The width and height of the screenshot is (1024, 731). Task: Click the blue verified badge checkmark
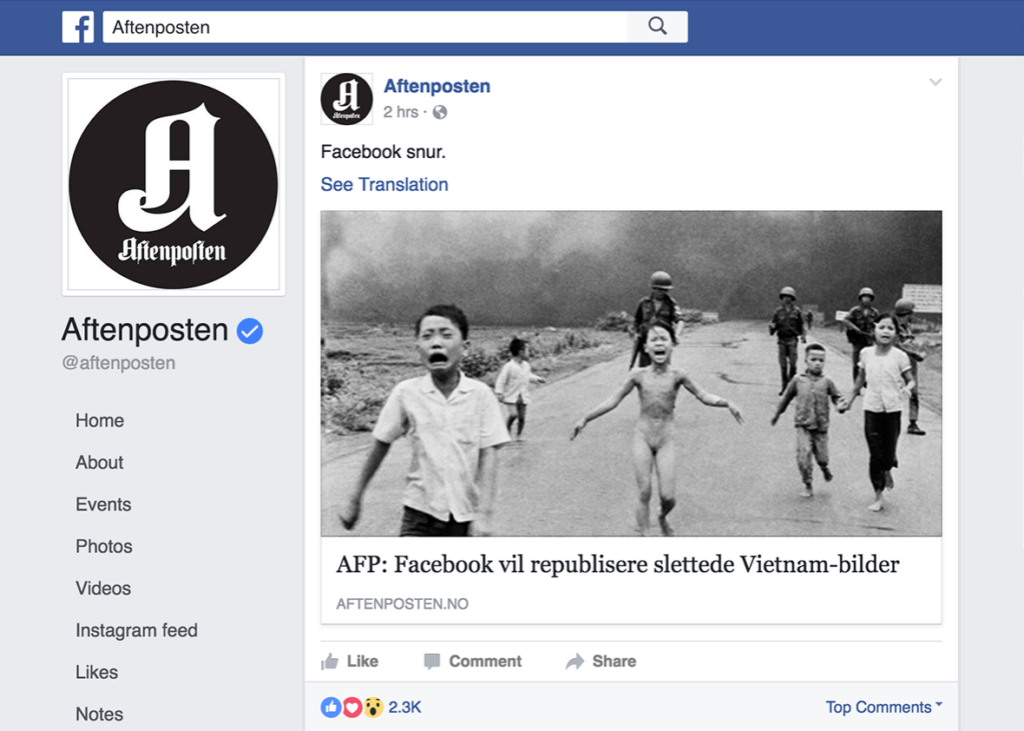(x=249, y=331)
